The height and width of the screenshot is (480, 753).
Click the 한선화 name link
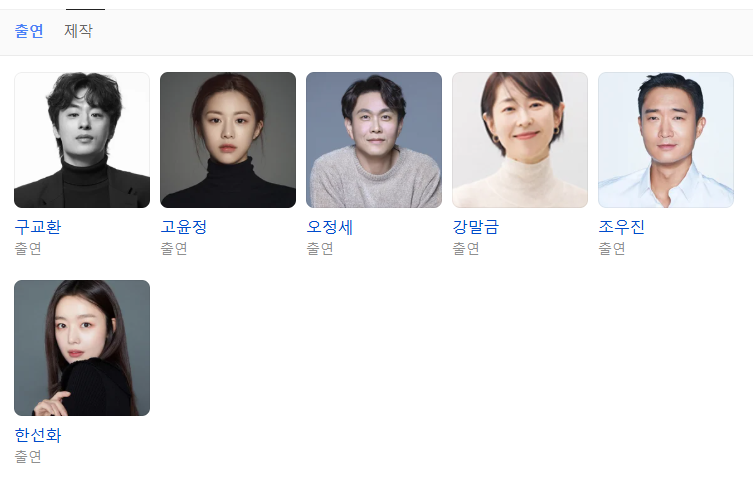[38, 435]
